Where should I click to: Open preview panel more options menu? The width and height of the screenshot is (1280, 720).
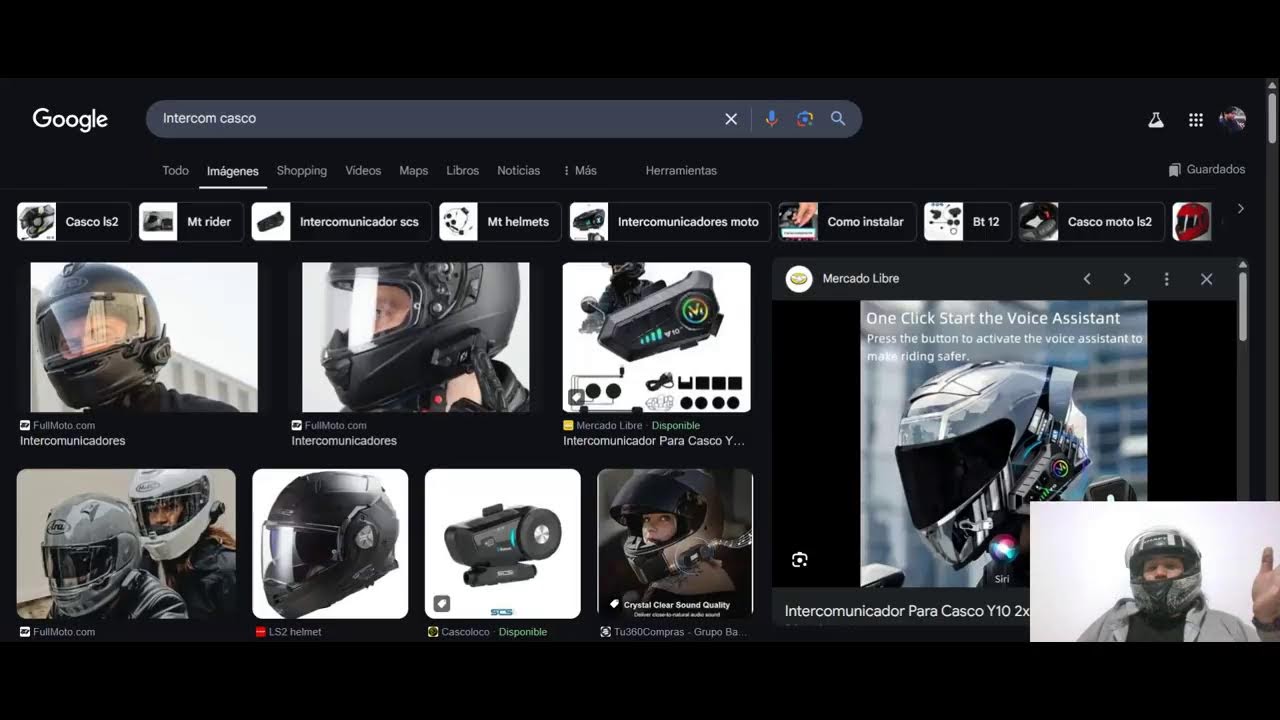[1166, 279]
